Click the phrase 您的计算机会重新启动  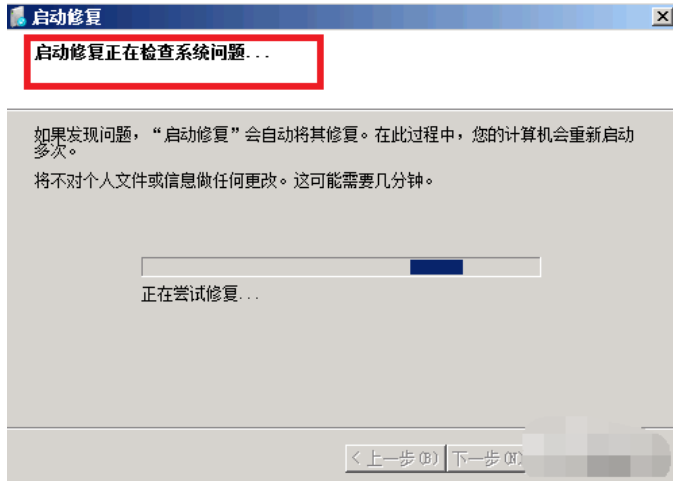tap(553, 135)
